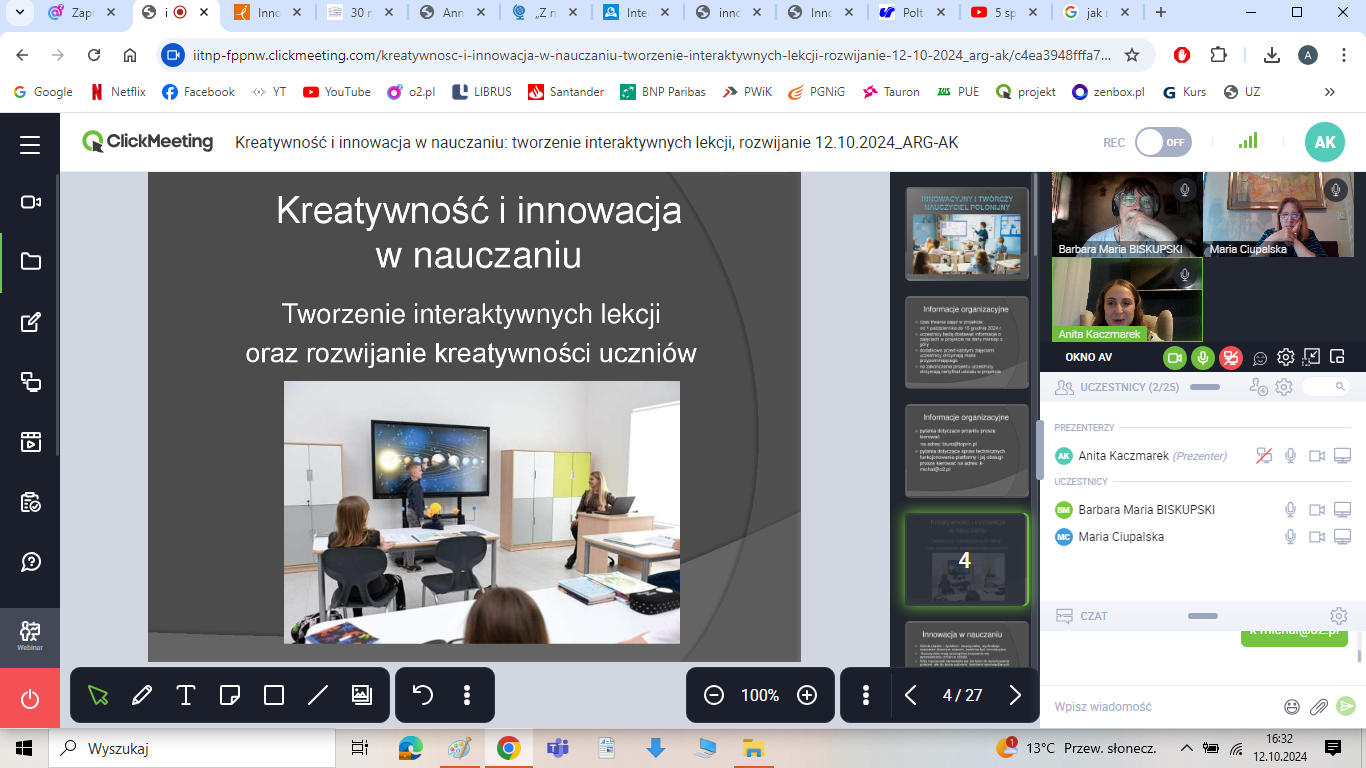Click the 100% zoom level value

point(760,695)
